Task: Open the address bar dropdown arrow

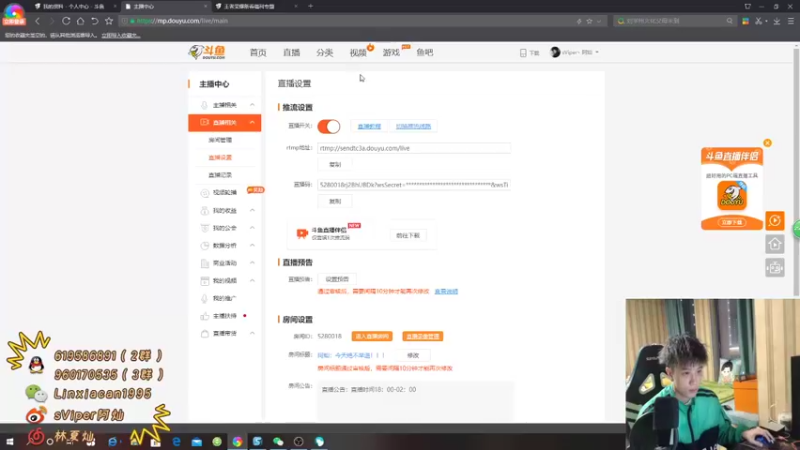Action: click(599, 21)
